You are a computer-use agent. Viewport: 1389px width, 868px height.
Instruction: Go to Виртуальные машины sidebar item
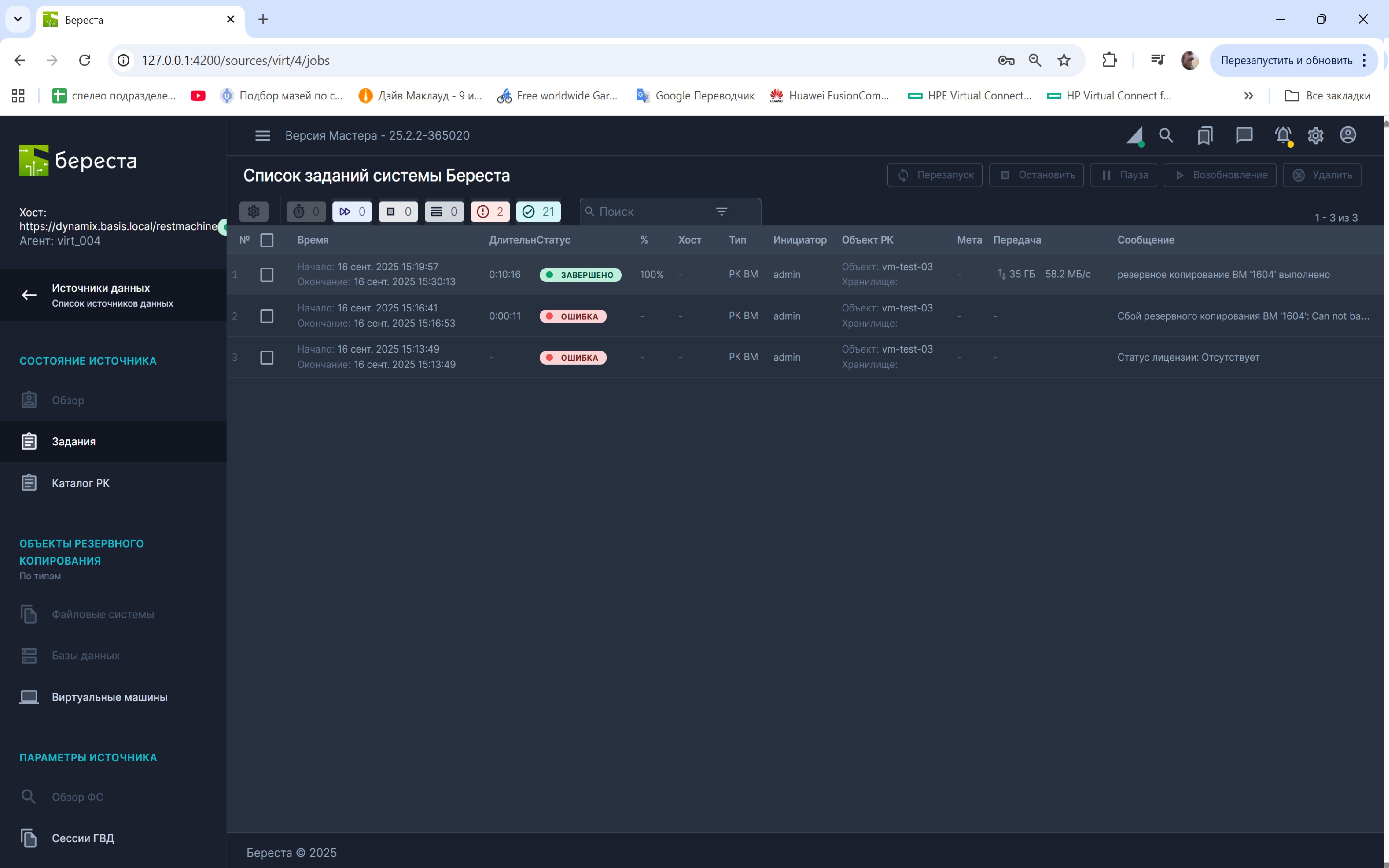tap(109, 697)
